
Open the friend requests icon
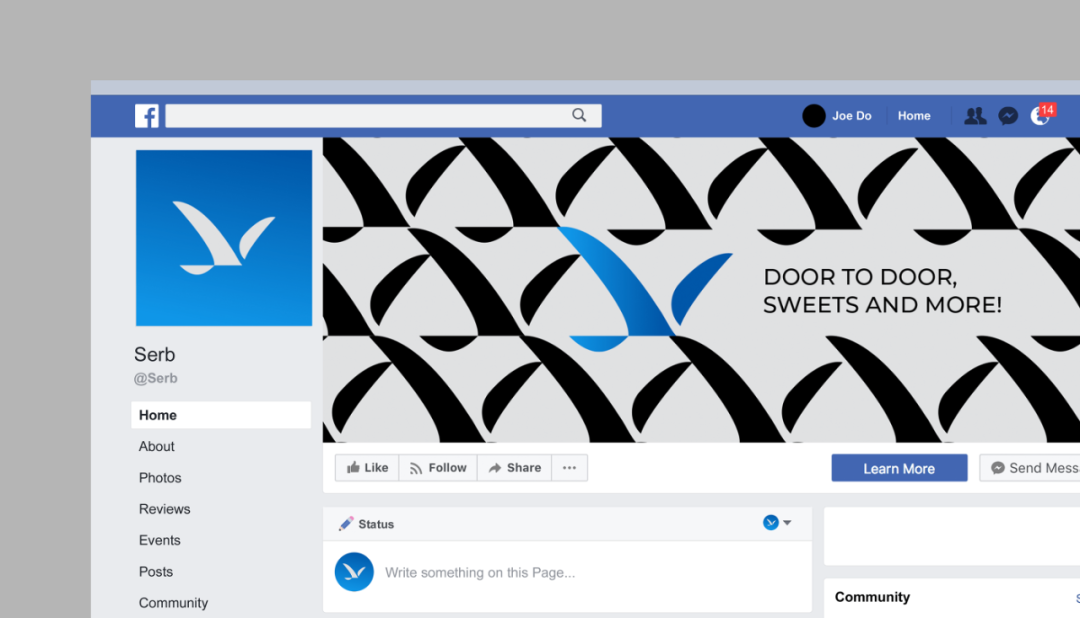tap(975, 116)
